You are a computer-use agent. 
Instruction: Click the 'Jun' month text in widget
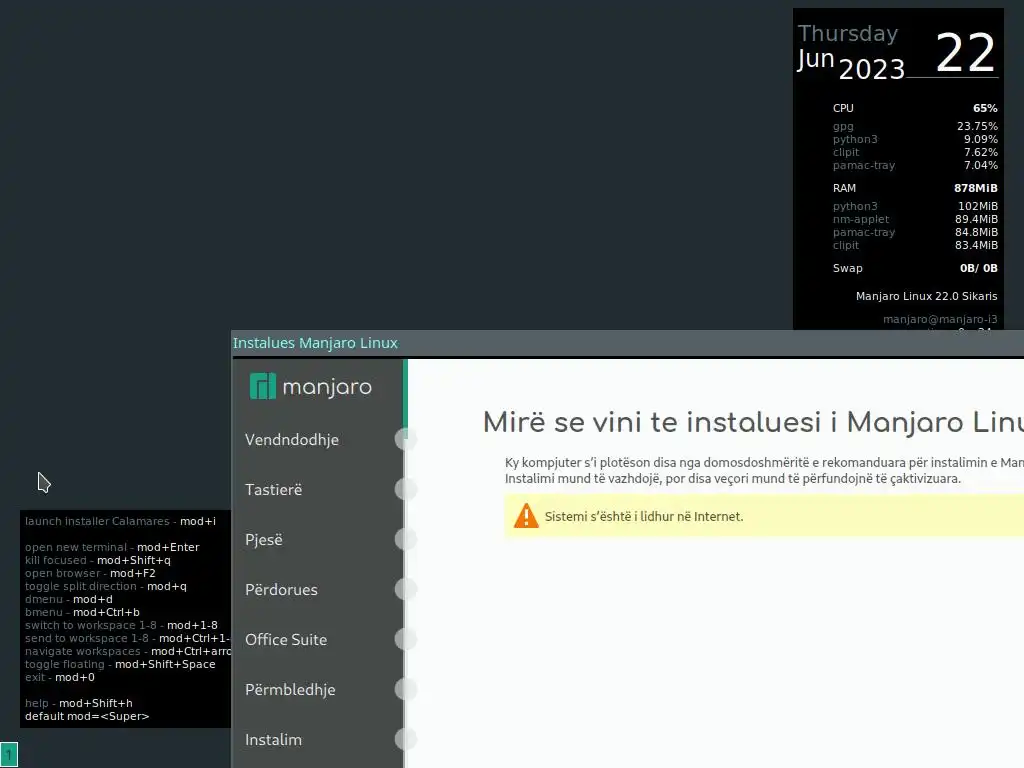click(x=816, y=59)
